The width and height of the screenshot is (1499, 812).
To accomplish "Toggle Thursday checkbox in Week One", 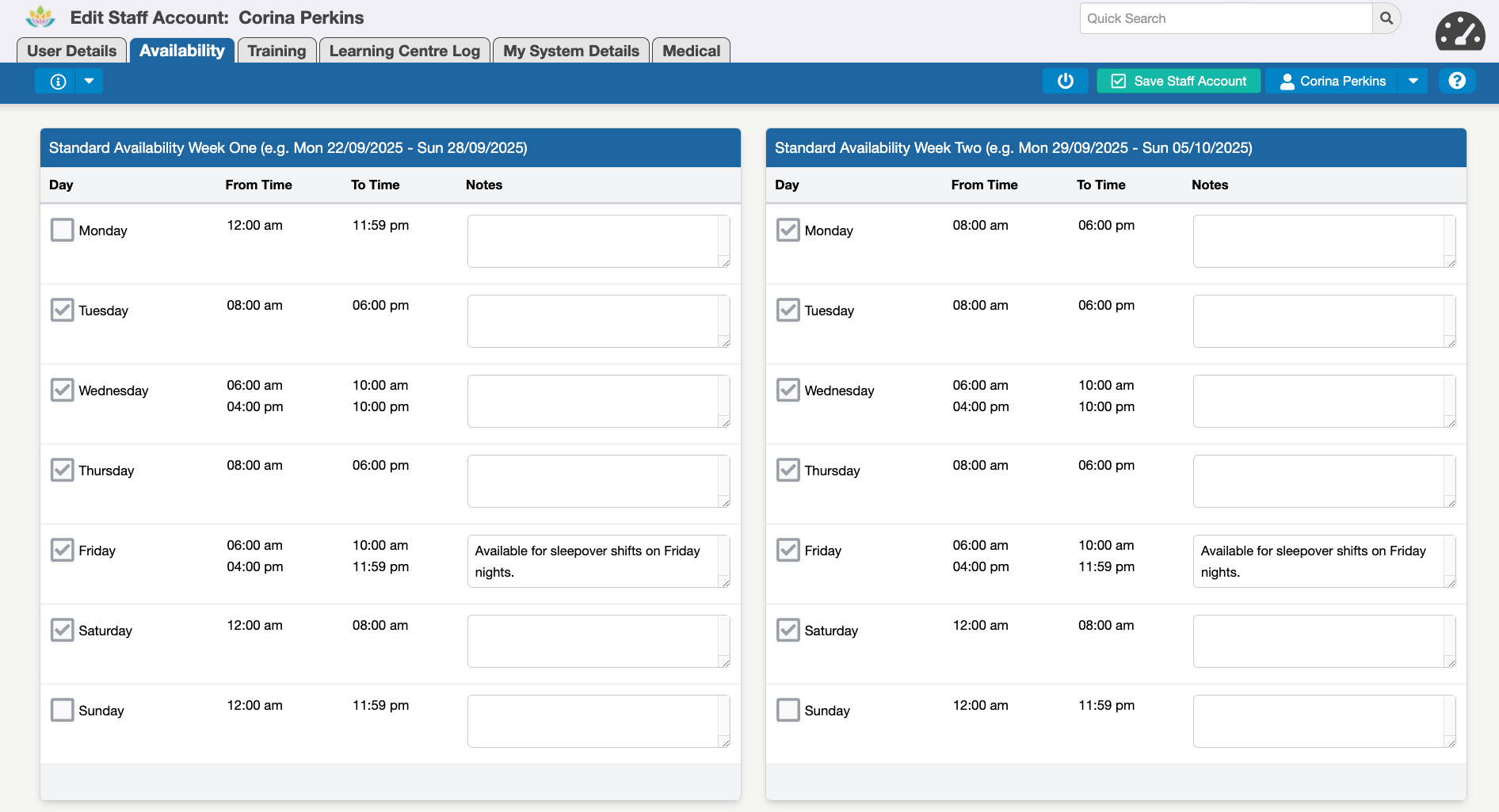I will (62, 470).
